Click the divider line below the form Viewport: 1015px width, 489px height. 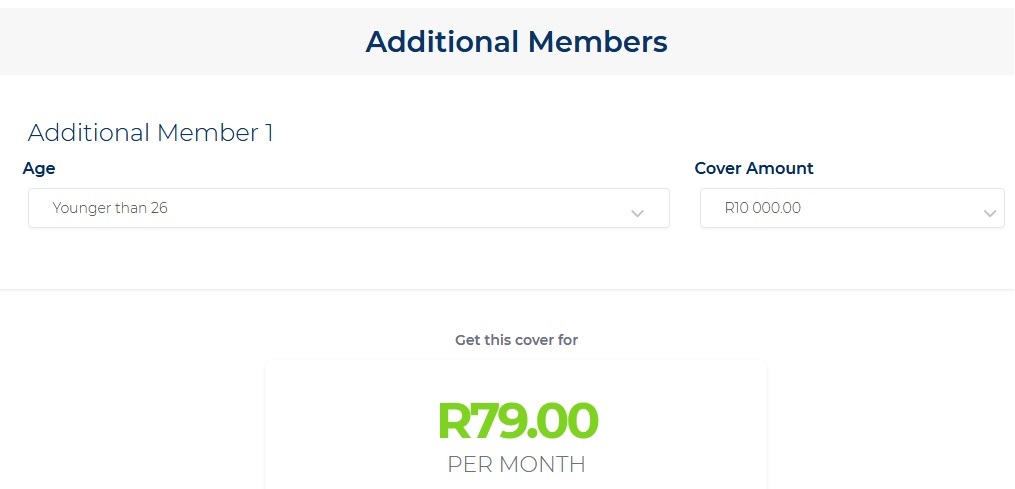(x=507, y=290)
